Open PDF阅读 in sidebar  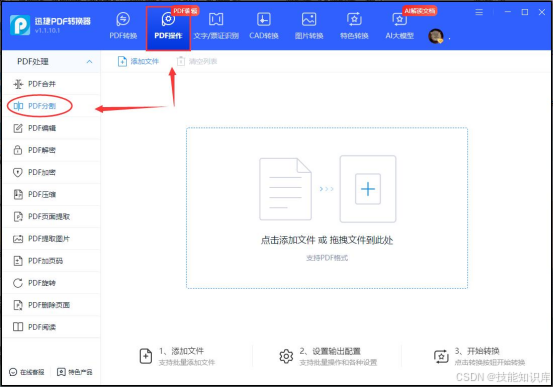click(x=51, y=327)
